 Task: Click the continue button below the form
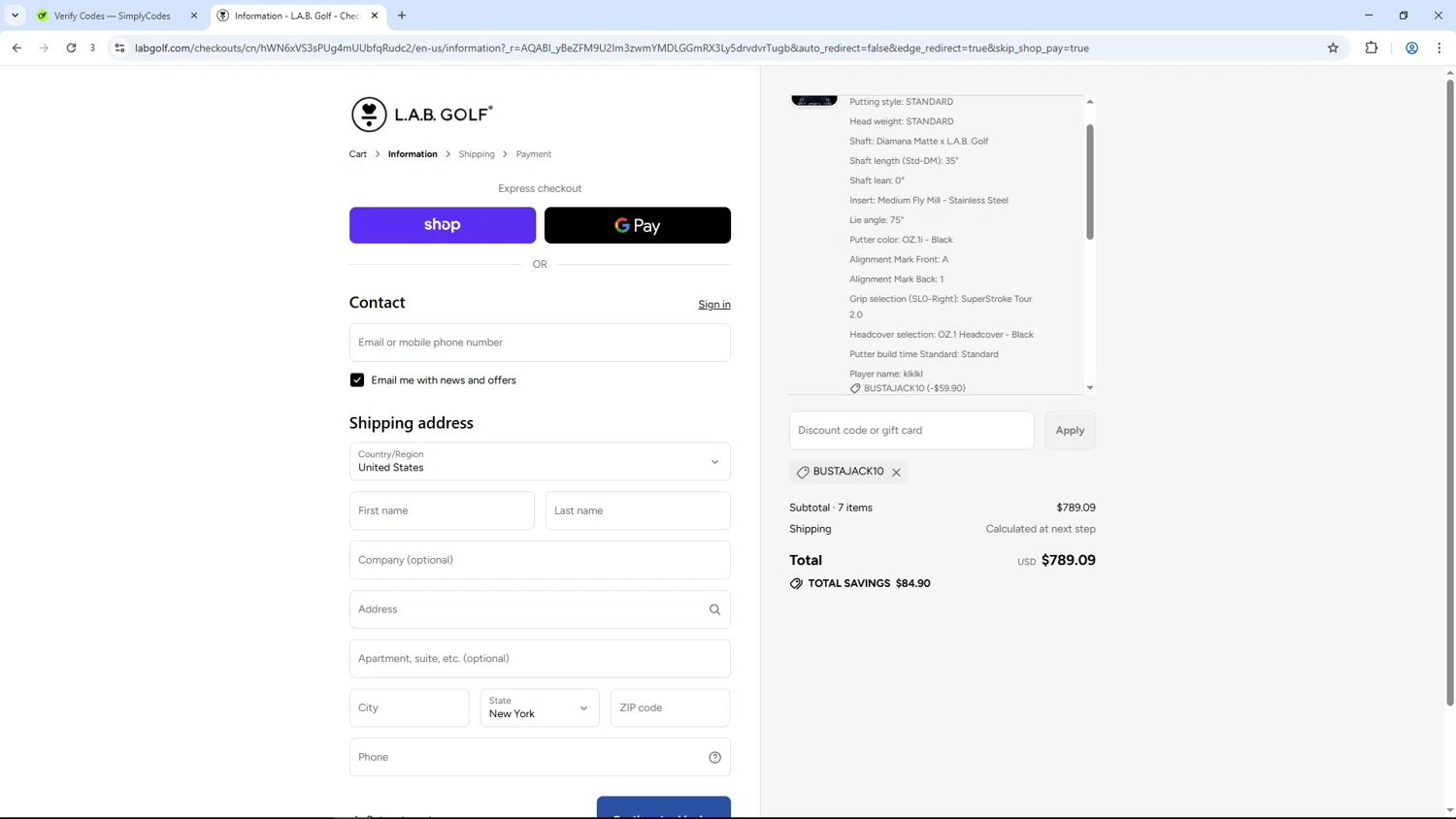(x=664, y=807)
